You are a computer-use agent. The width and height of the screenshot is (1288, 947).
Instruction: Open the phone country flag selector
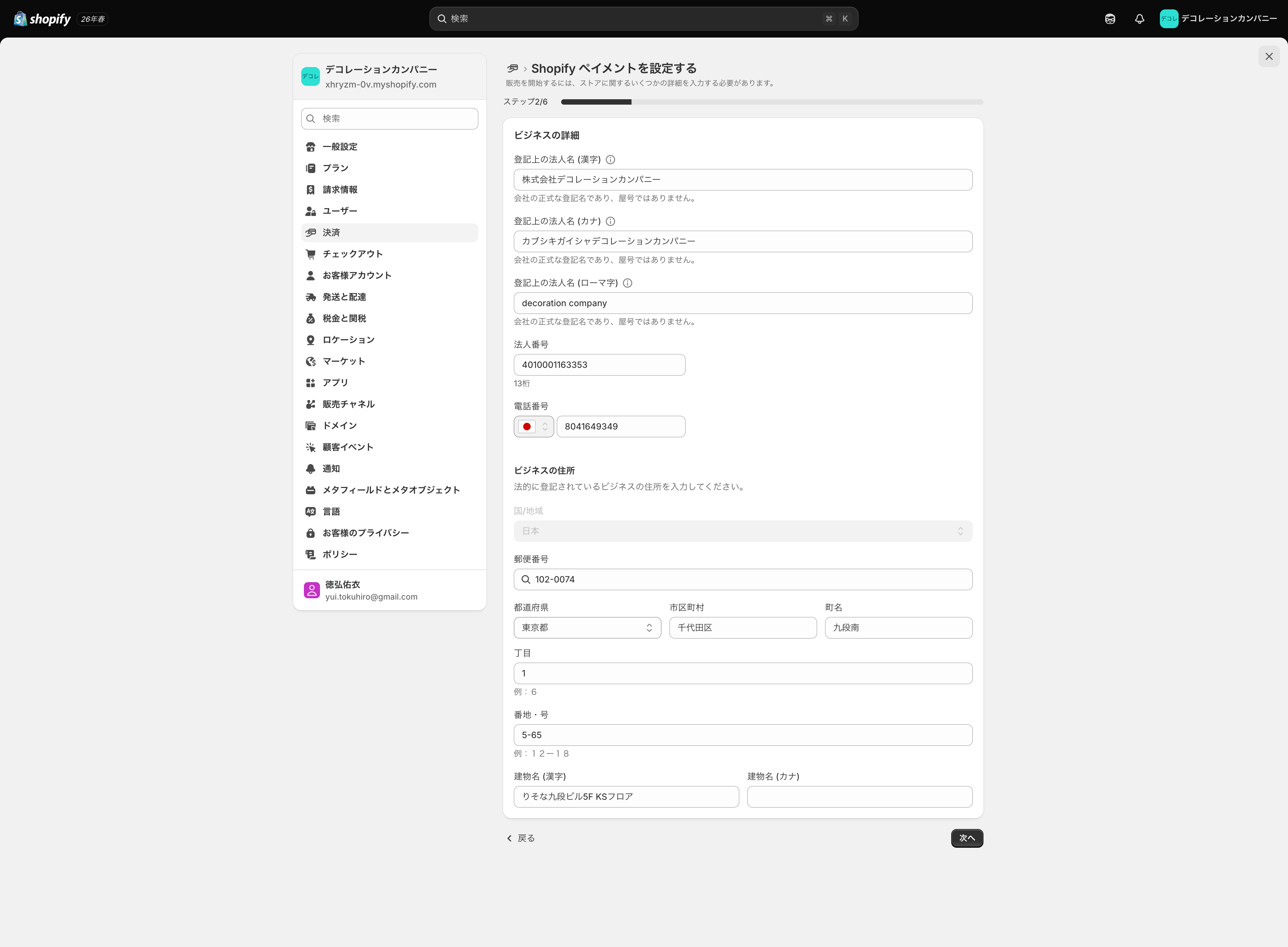[534, 427]
